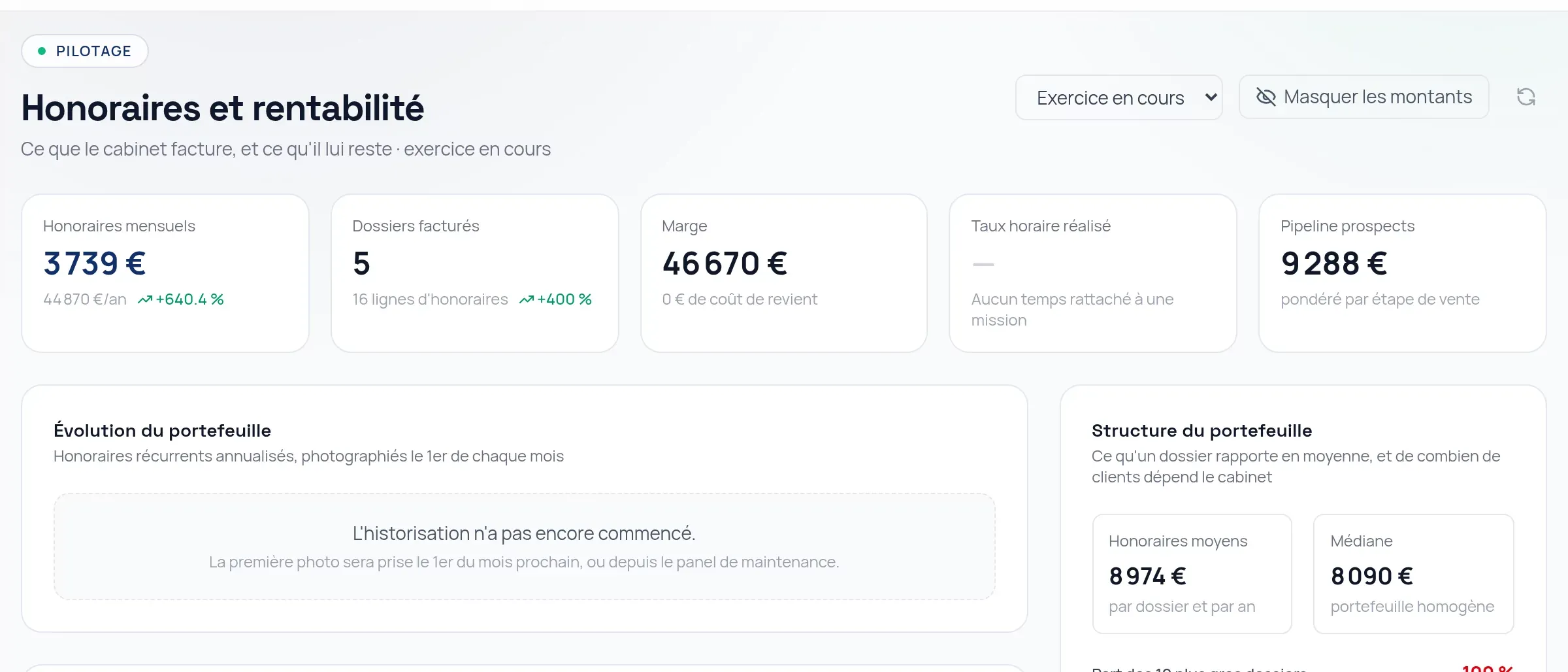Click pondéré par étape de vente text

pyautogui.click(x=1380, y=299)
